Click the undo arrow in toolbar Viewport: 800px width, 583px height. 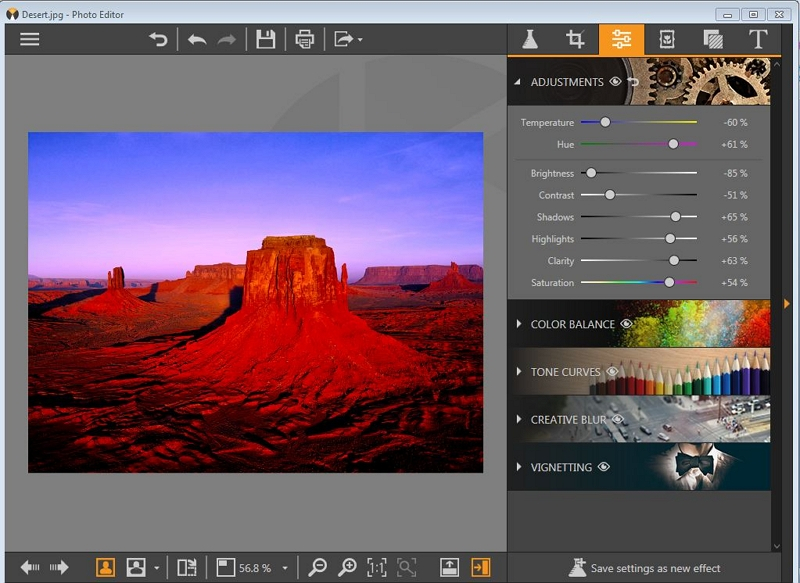point(197,39)
